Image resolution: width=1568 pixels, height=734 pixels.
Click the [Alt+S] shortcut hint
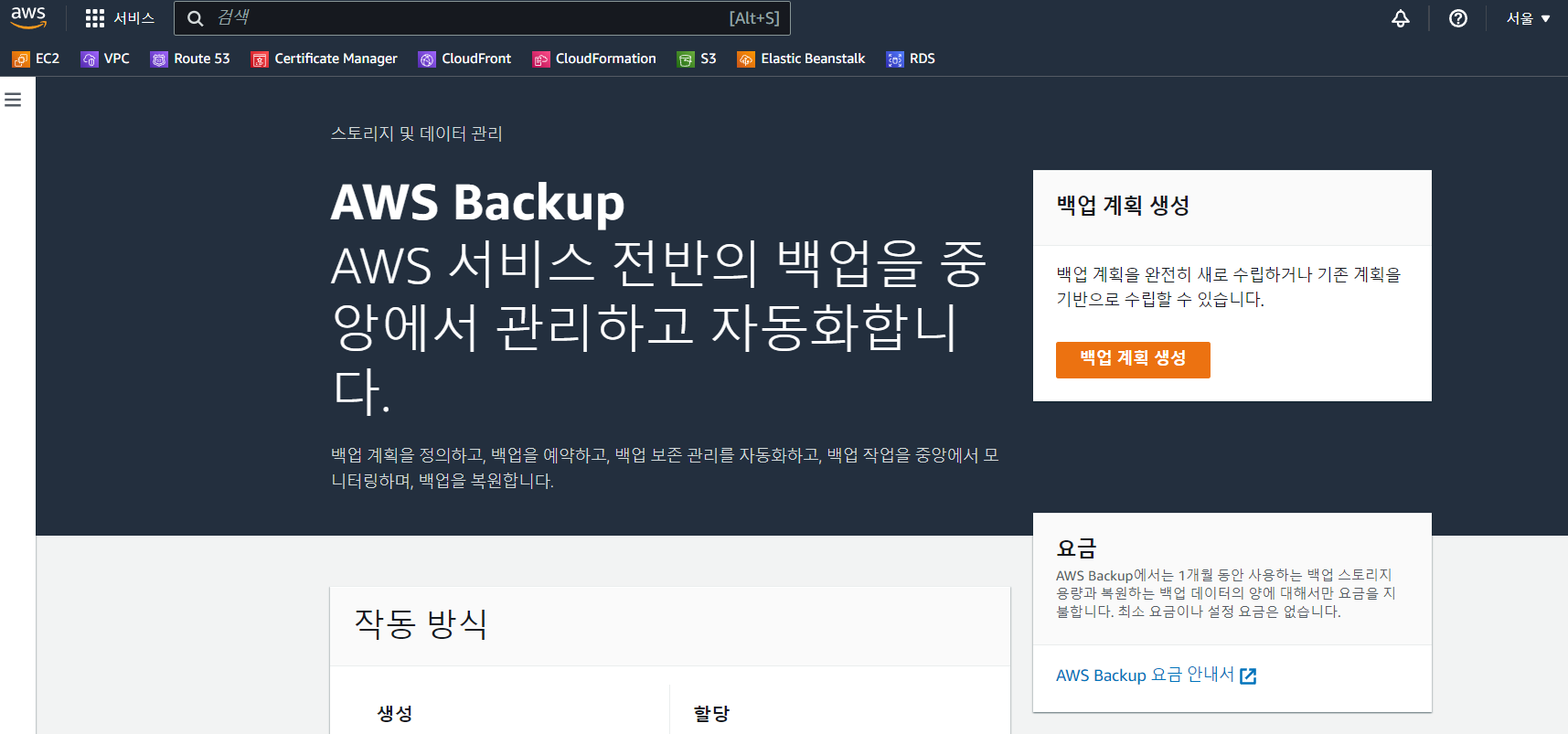[754, 18]
